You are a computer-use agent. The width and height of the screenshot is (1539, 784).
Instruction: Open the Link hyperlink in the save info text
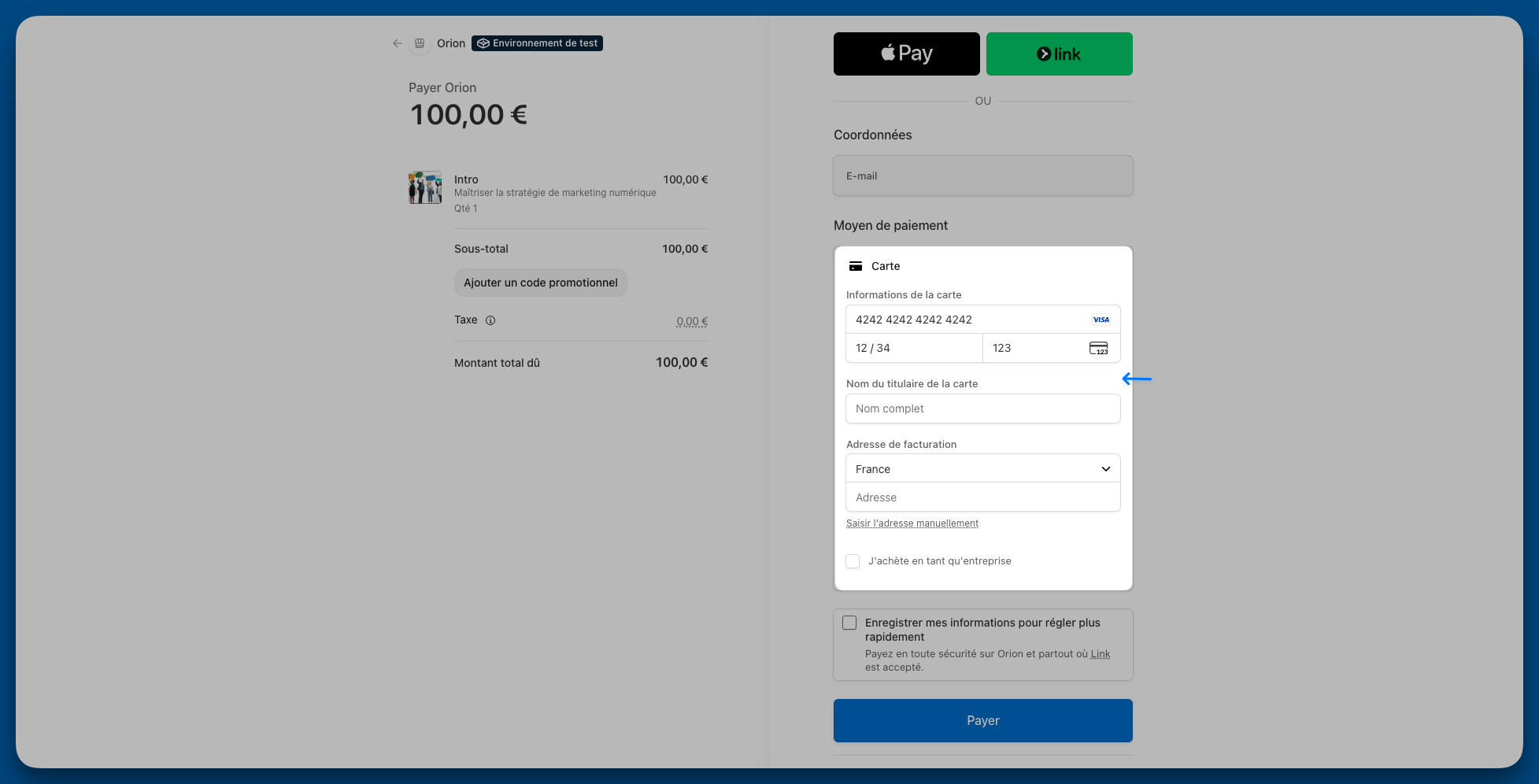coord(1101,654)
